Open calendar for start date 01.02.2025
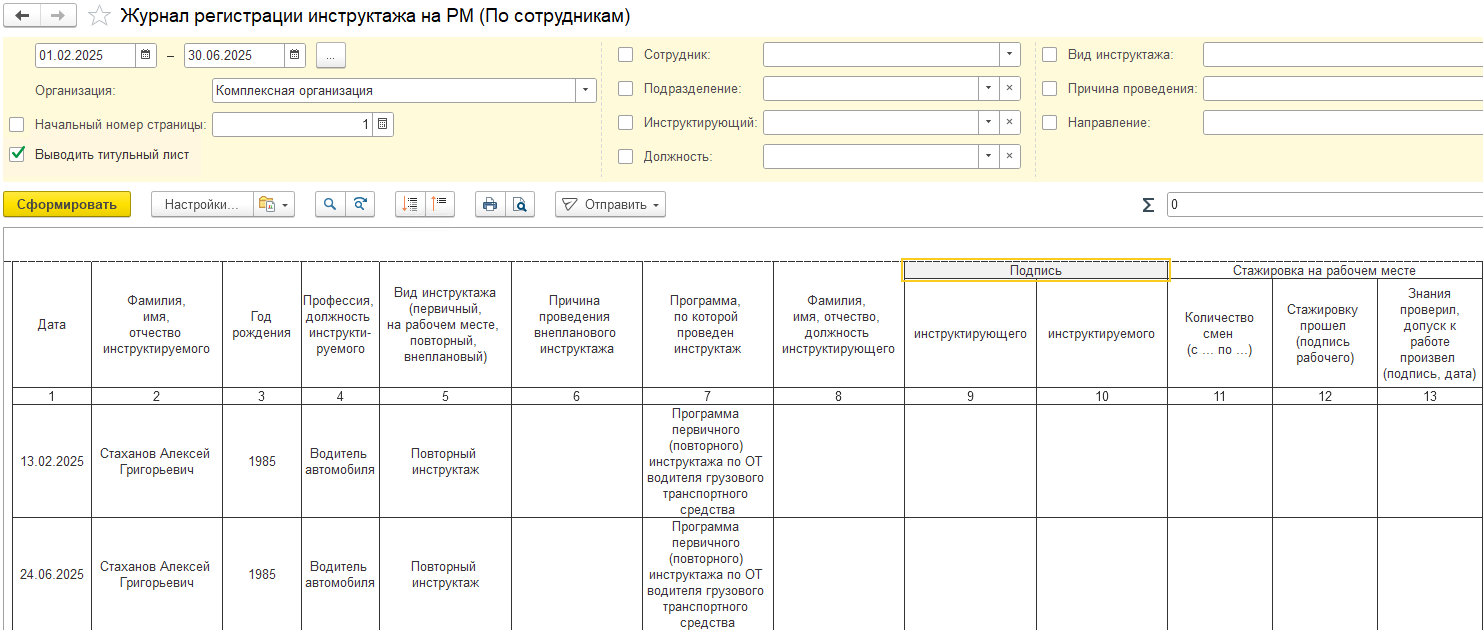The height and width of the screenshot is (630, 1483). (146, 55)
